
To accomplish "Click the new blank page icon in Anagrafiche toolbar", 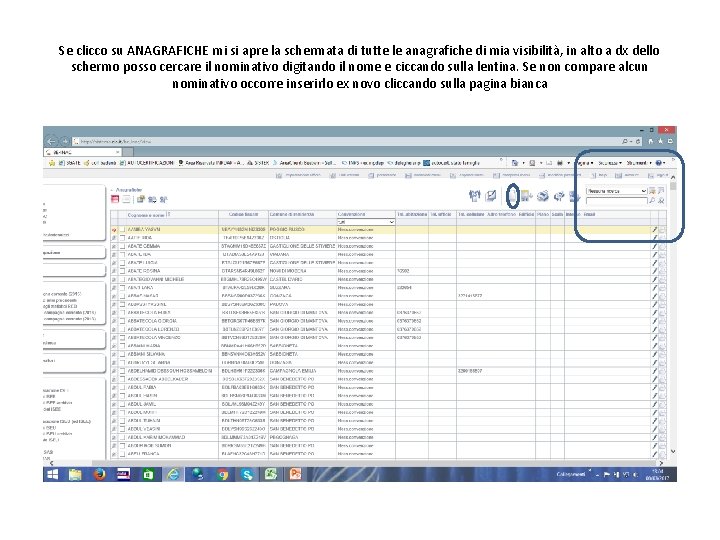I will (x=513, y=196).
